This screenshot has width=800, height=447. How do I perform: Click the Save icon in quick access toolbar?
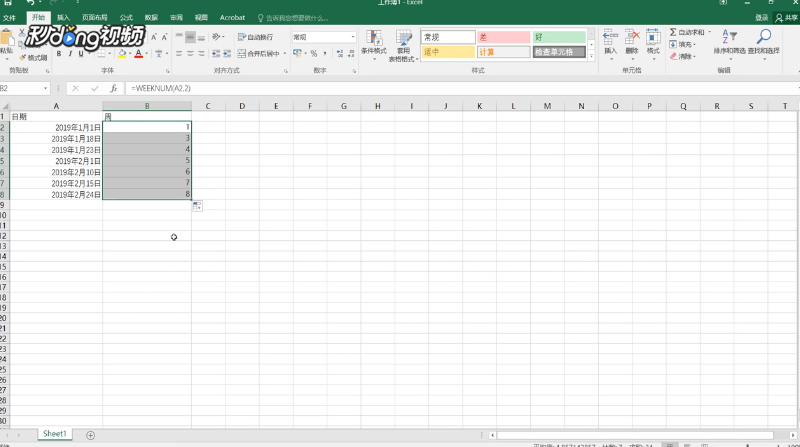8,3
